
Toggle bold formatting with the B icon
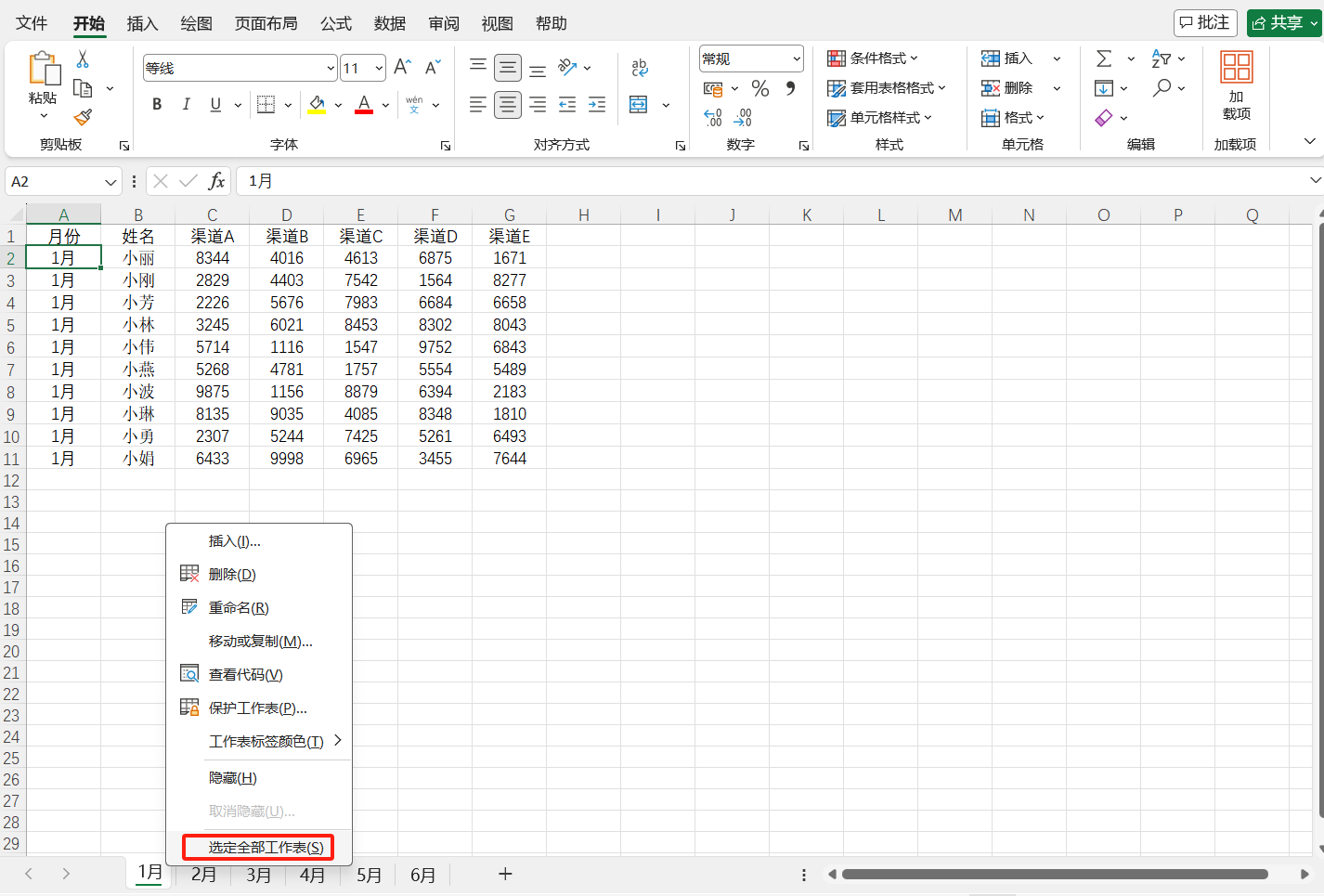coord(156,104)
